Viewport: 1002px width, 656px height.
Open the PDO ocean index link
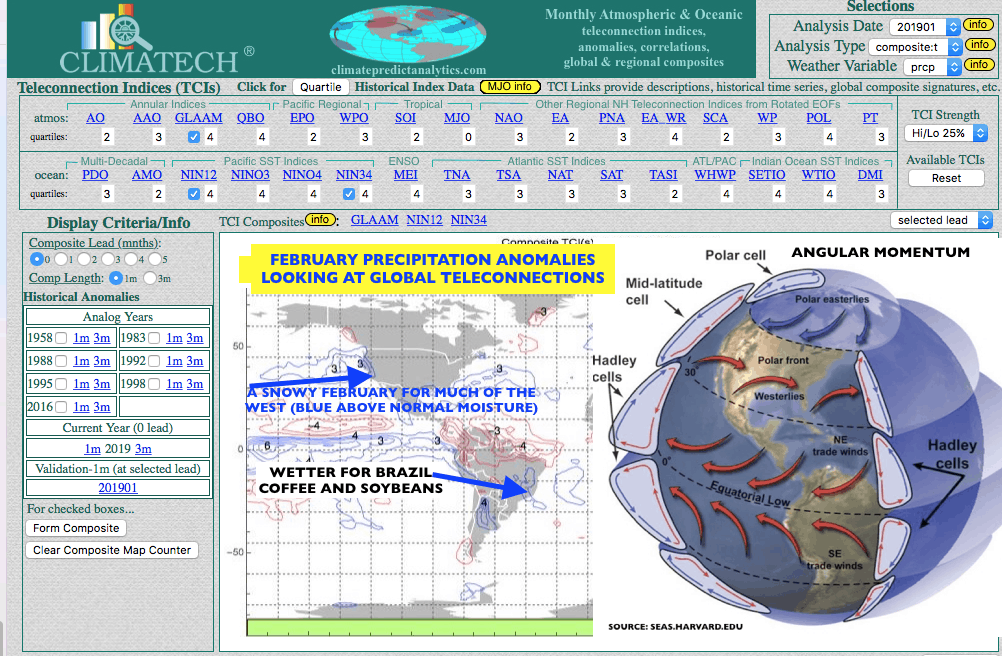(95, 175)
